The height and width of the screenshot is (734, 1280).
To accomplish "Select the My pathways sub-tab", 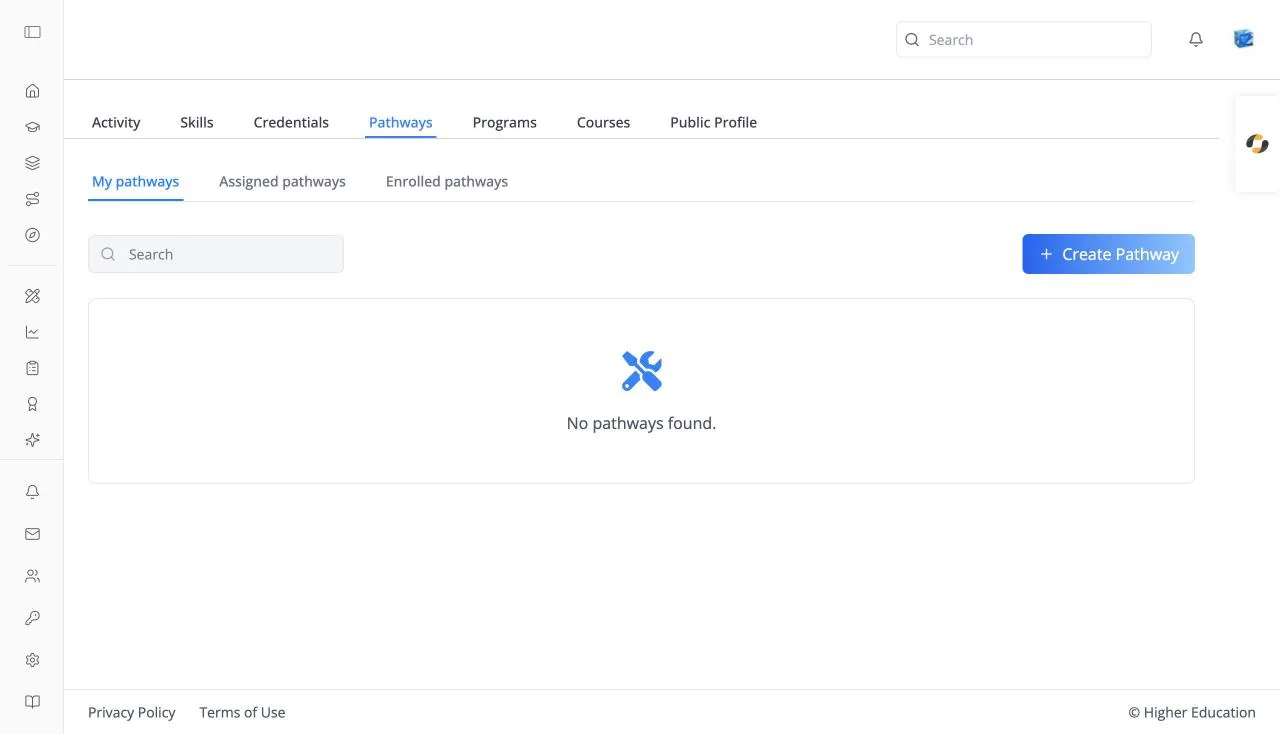I will point(136,181).
